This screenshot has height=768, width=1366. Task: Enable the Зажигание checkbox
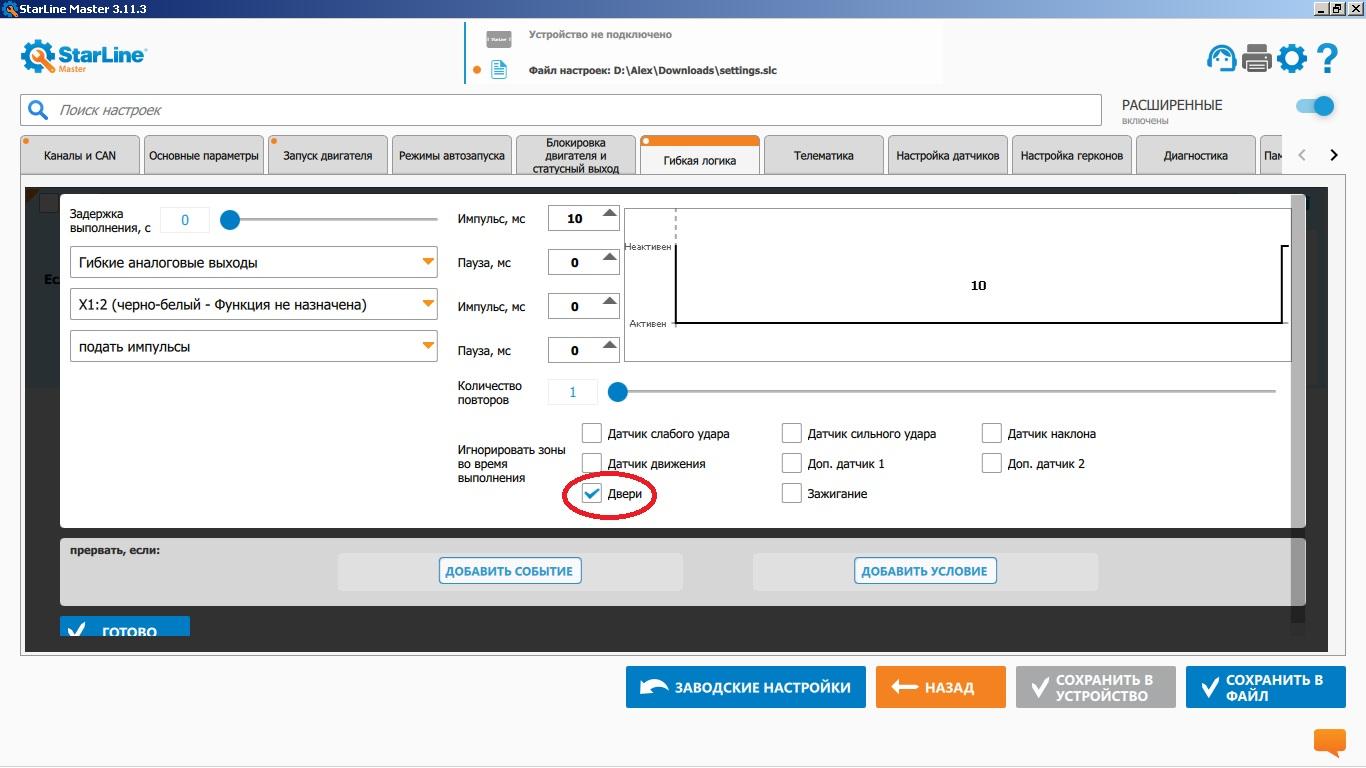(792, 493)
